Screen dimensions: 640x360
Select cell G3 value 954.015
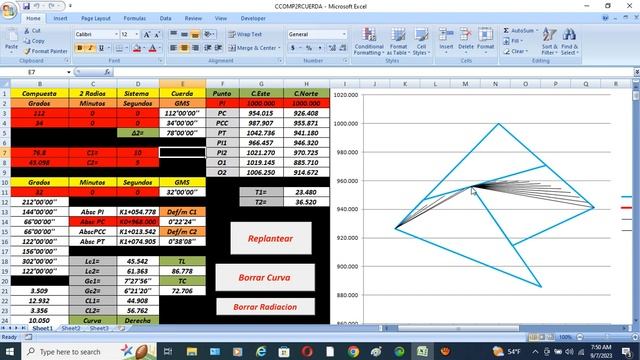coord(261,113)
